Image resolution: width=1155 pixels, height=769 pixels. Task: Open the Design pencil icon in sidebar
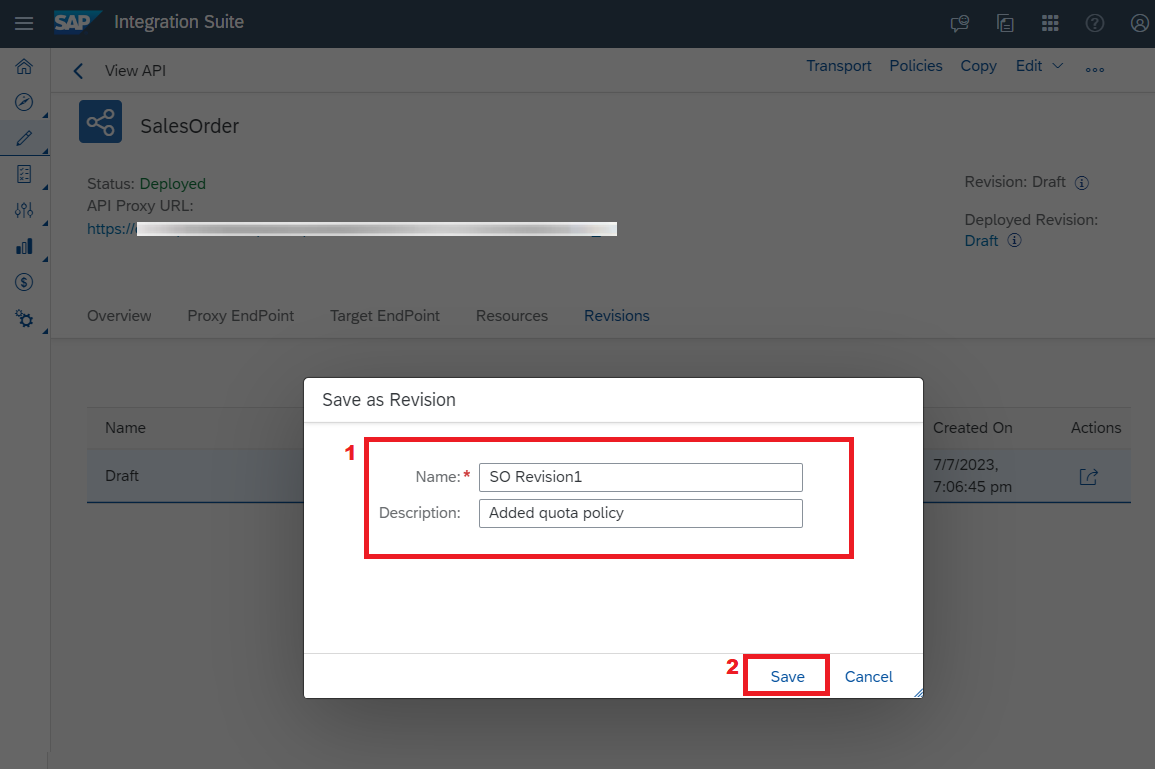point(24,138)
